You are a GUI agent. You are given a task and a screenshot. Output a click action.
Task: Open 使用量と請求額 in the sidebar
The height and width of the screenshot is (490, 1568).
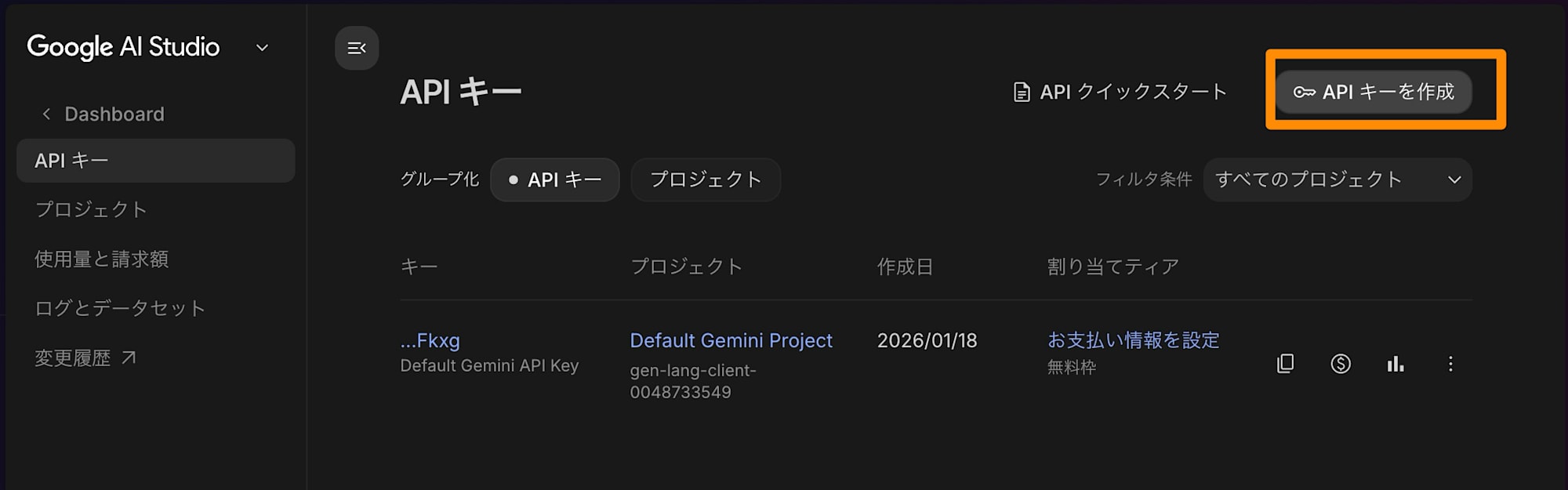(x=101, y=259)
